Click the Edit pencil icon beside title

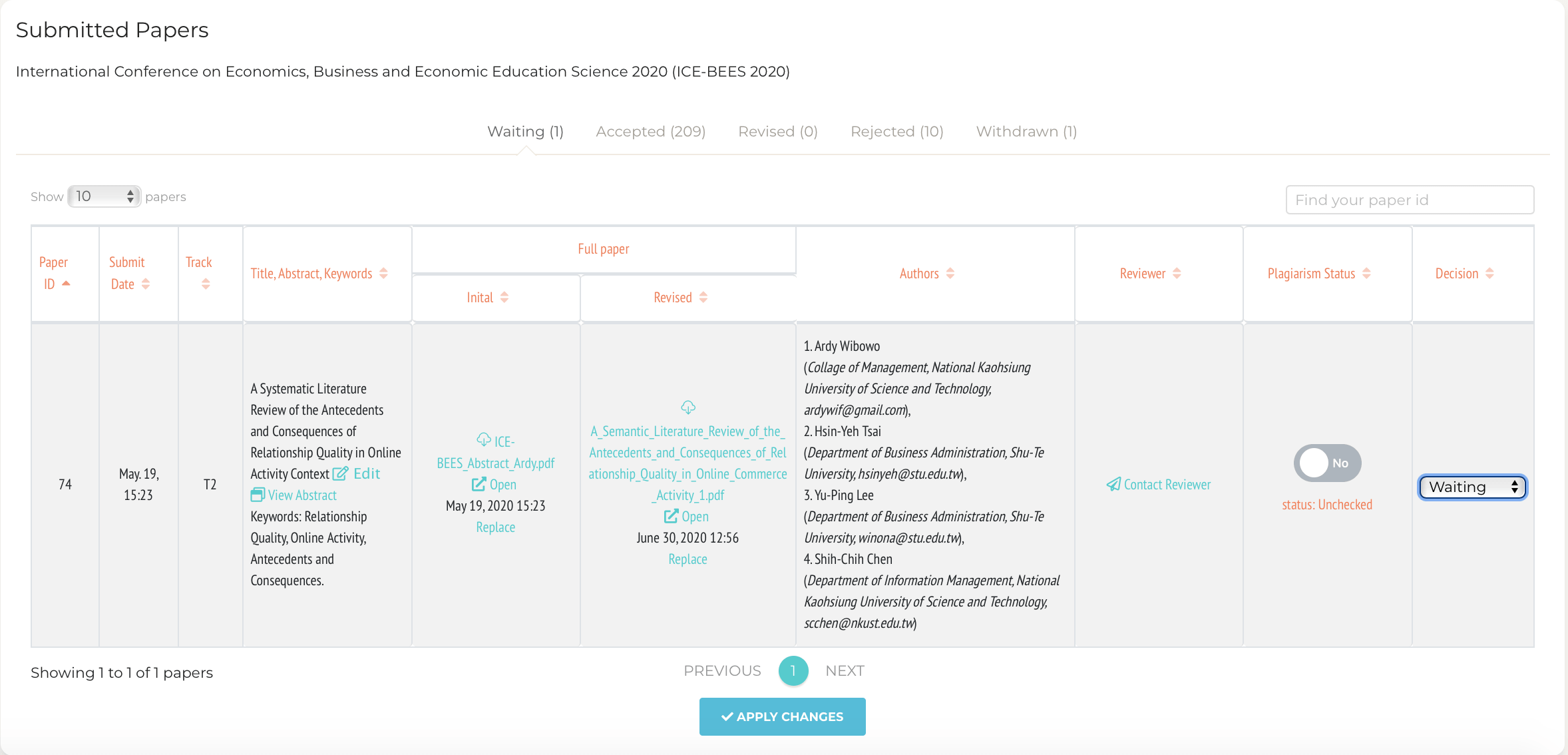[340, 473]
